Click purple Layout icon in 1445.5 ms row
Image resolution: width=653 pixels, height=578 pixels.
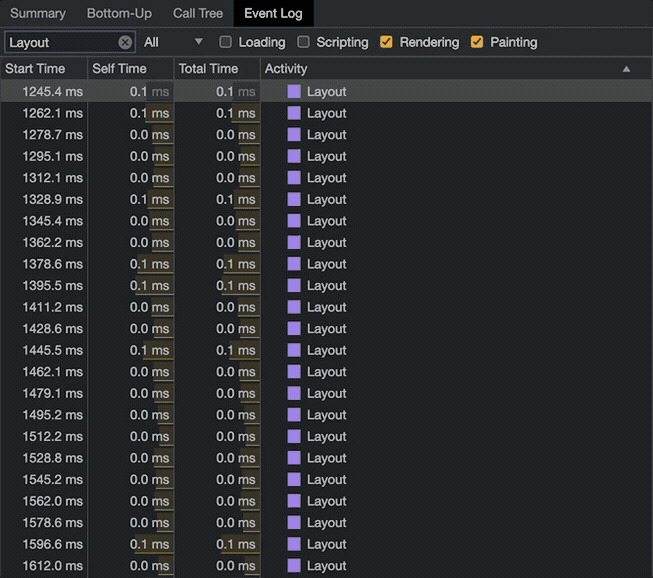[294, 350]
